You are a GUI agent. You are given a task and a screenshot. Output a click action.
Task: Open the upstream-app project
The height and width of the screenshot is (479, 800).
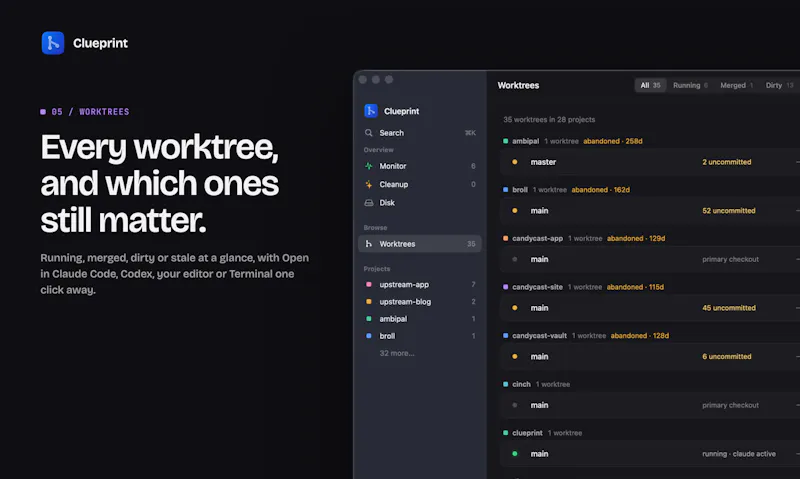pos(420,284)
